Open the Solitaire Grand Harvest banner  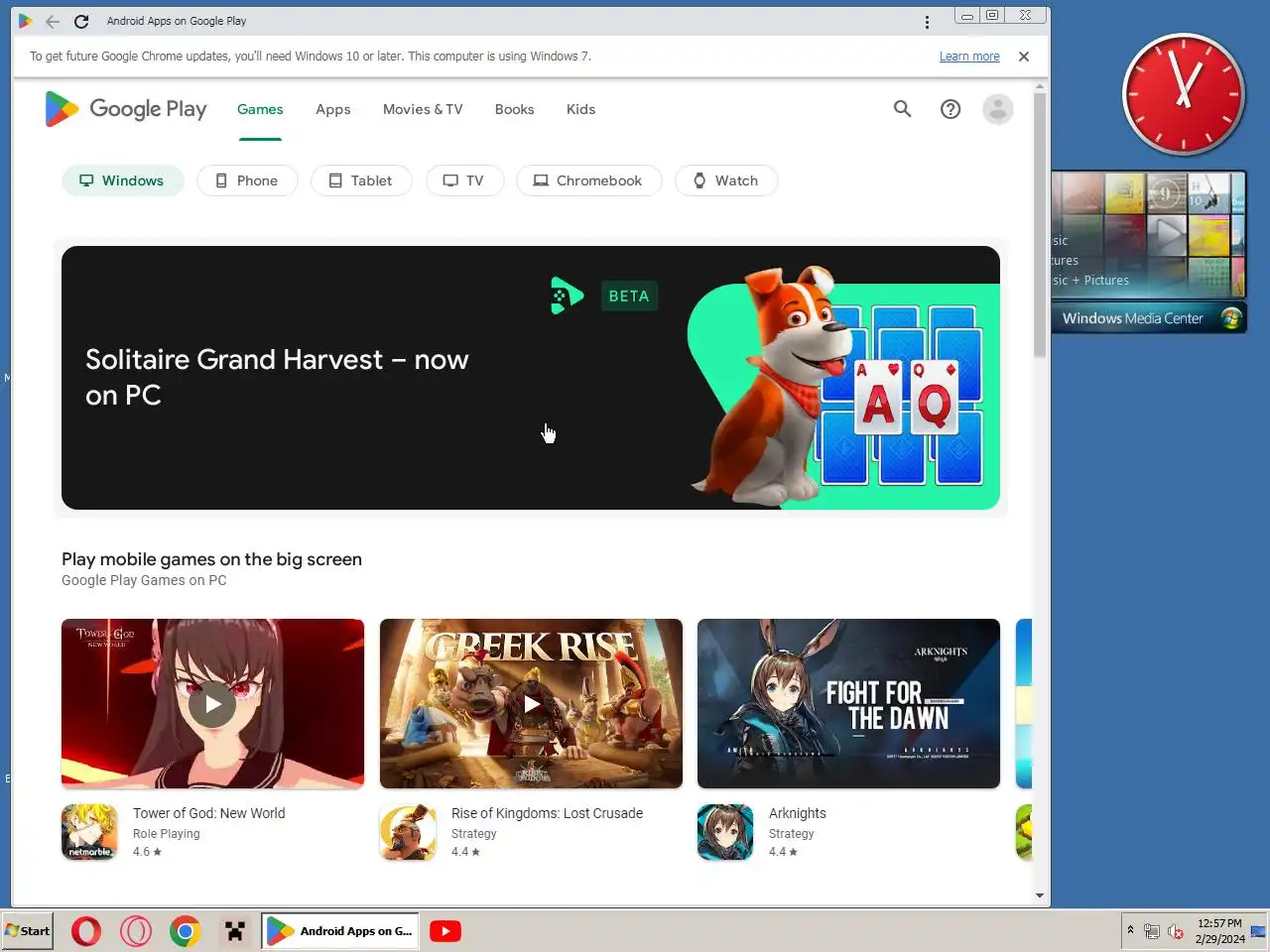[x=531, y=378]
